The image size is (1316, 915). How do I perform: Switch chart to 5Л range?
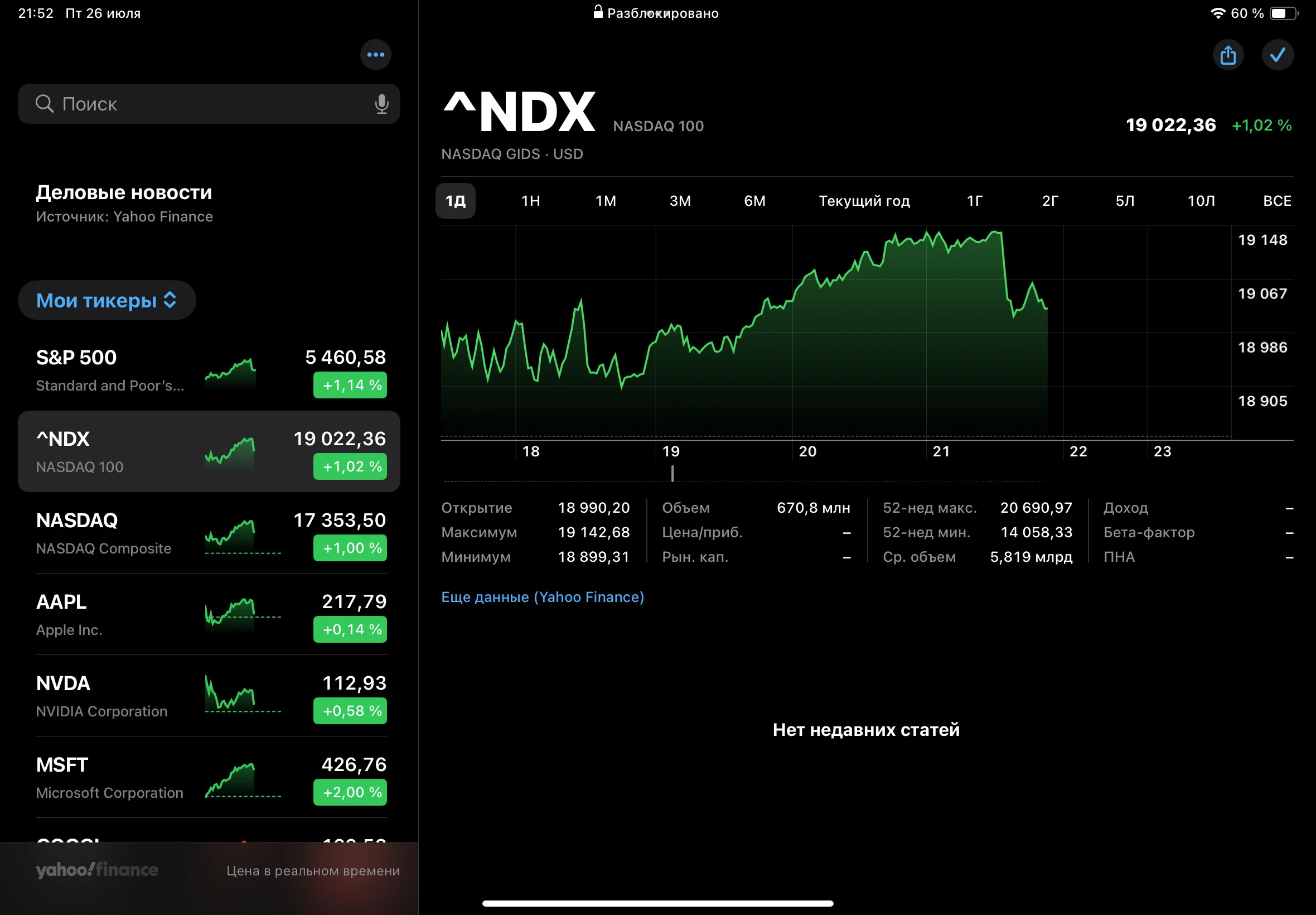coord(1125,201)
